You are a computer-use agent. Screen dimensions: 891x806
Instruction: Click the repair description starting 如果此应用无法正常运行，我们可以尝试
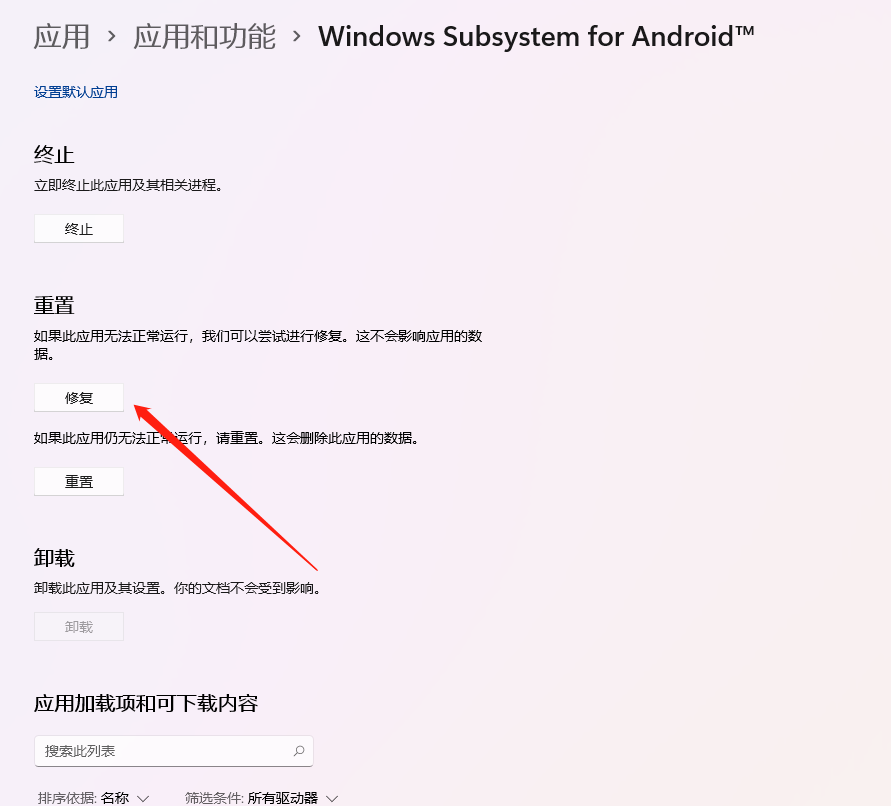258,345
